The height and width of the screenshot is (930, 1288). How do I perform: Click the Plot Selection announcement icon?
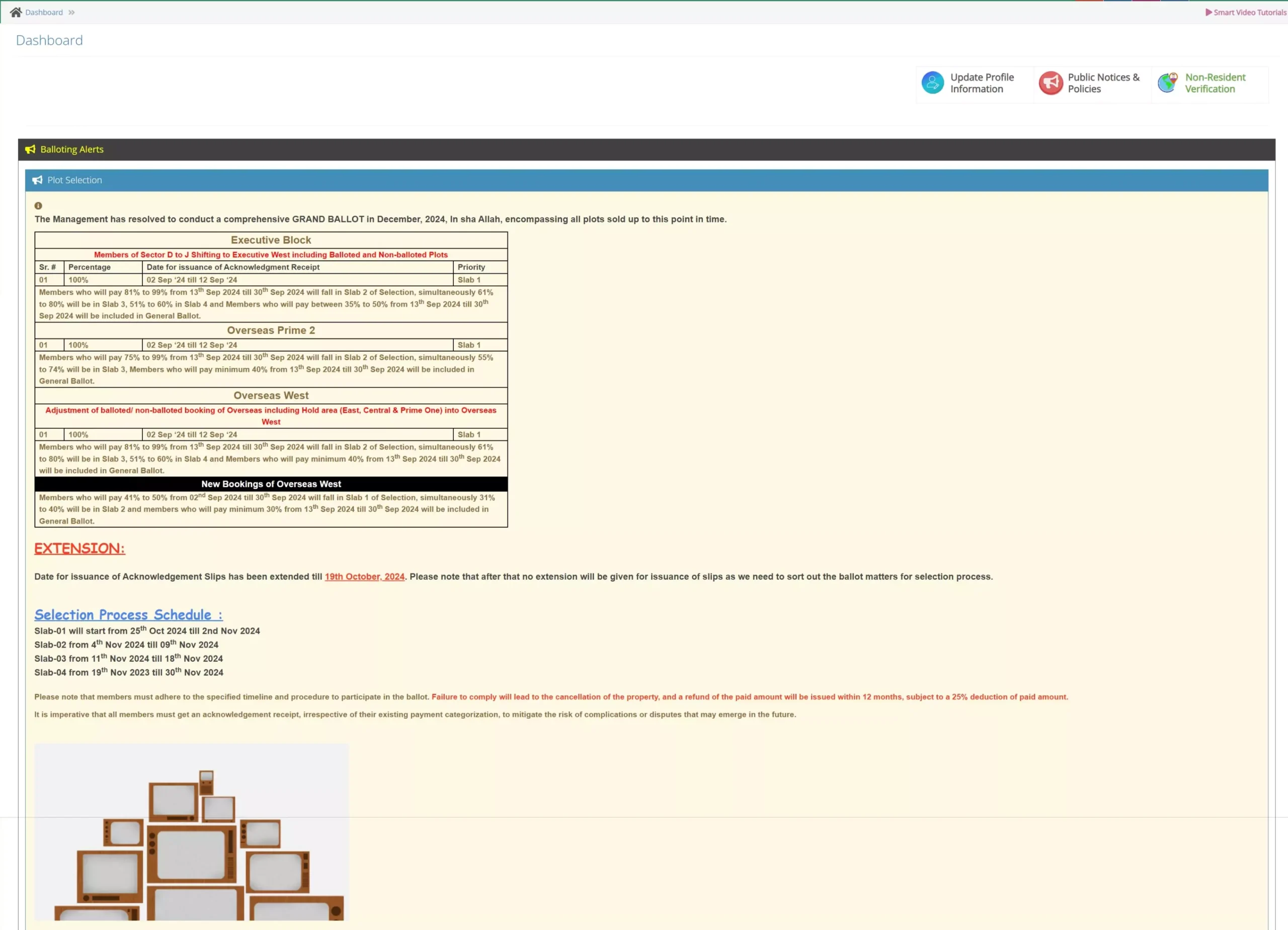[x=39, y=180]
